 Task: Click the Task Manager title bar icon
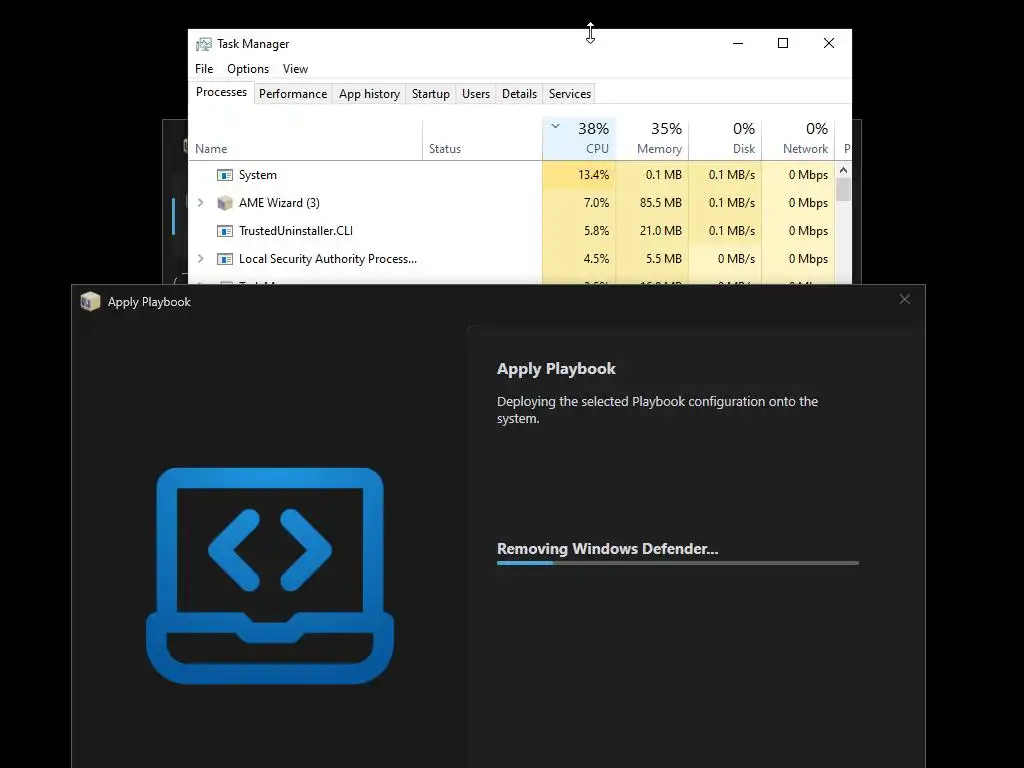(x=204, y=44)
